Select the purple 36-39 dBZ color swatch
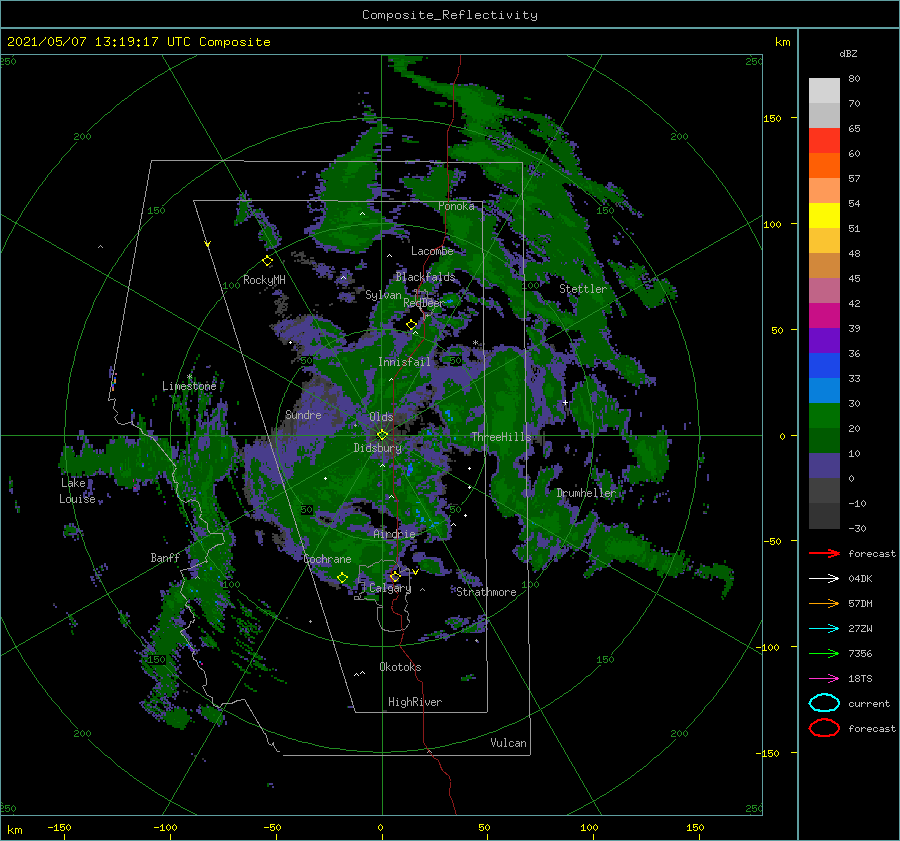Screen dimensions: 900x841 824,341
